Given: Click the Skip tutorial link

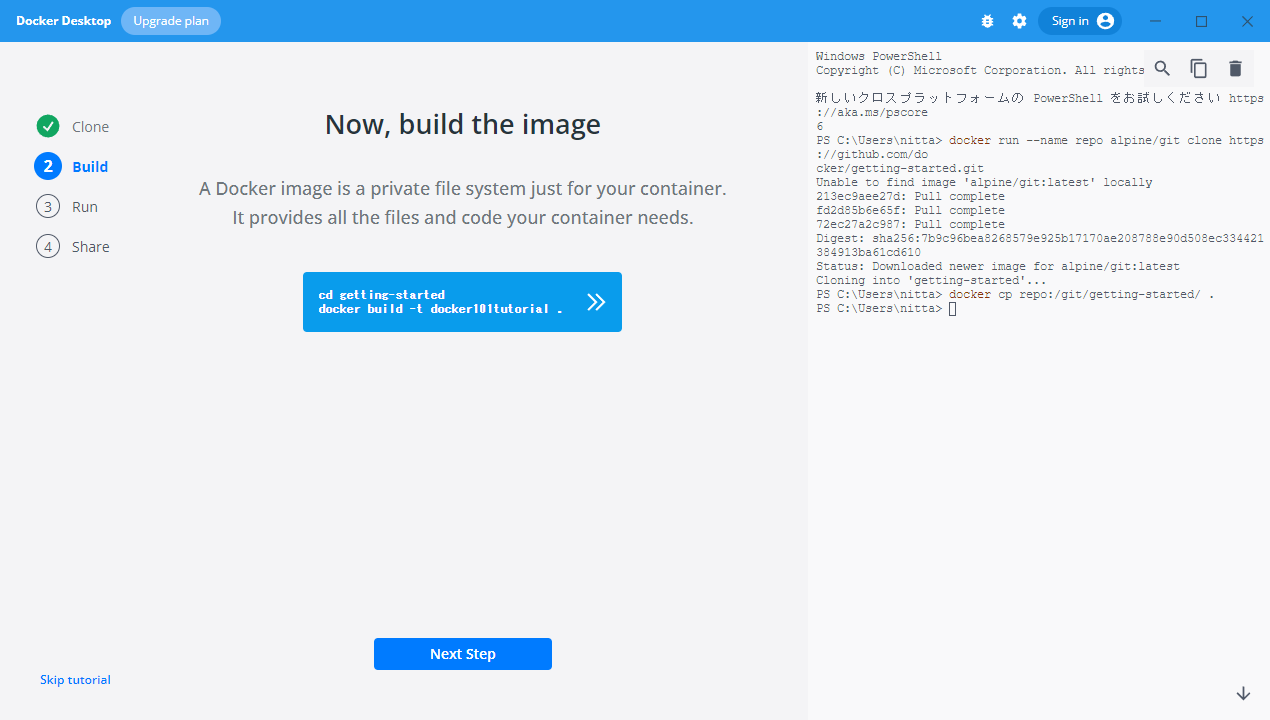Looking at the screenshot, I should click(75, 680).
